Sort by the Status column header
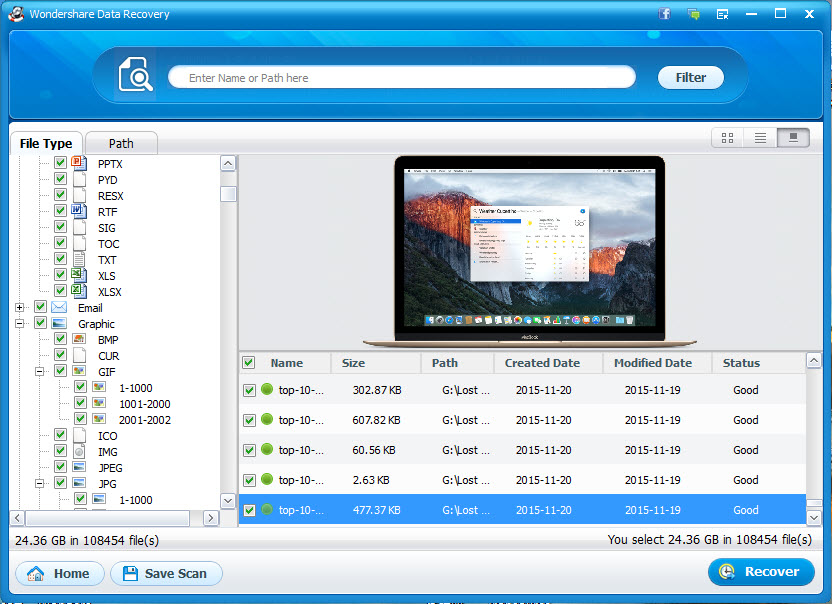Screen dimensions: 832x604 tap(741, 363)
